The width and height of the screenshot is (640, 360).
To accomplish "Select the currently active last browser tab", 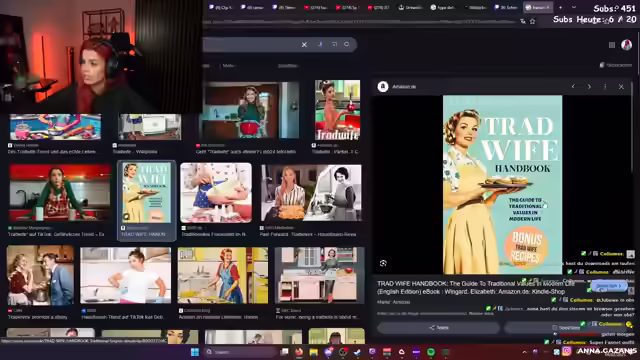I will 538,7.
